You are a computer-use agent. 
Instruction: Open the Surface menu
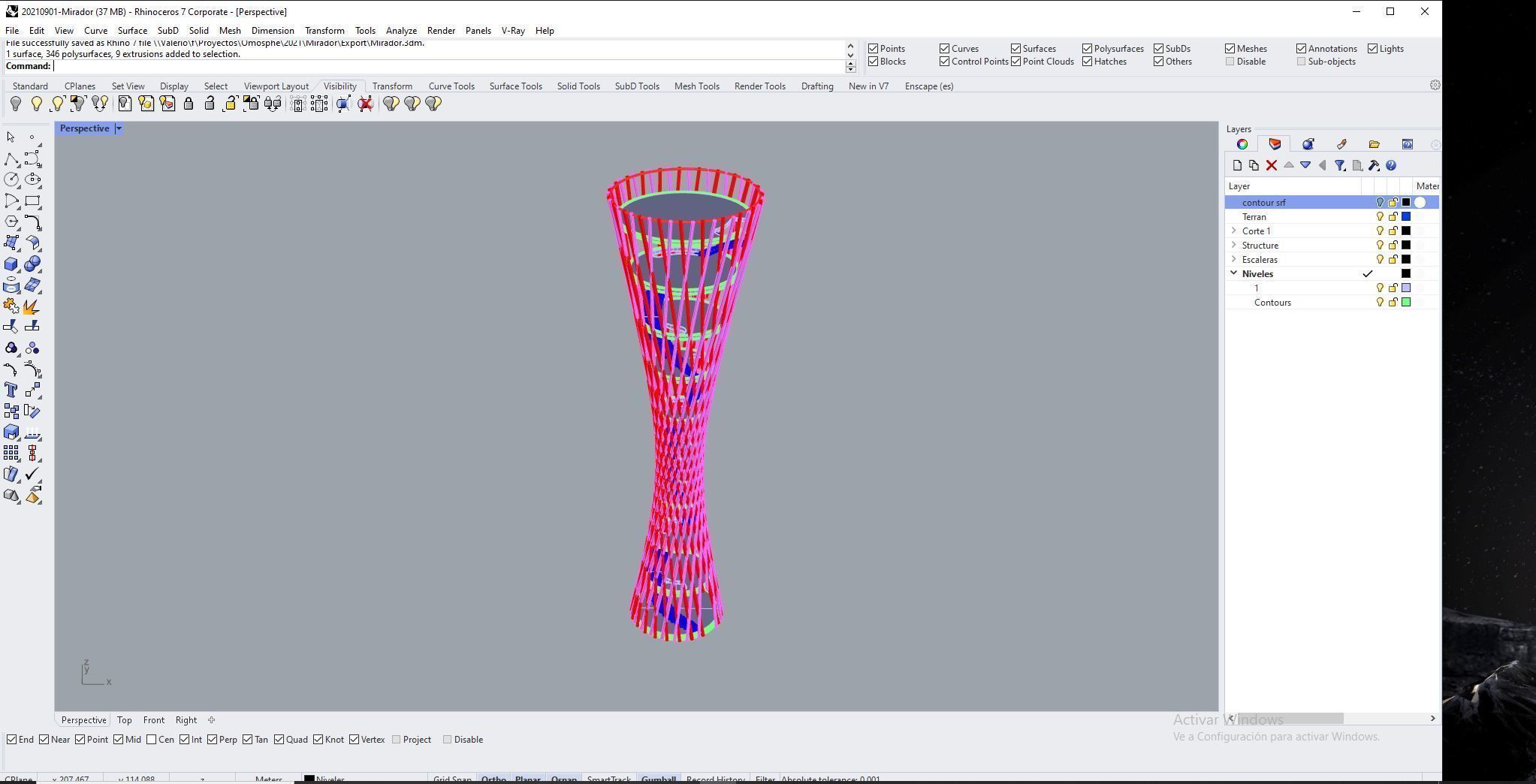pyautogui.click(x=132, y=31)
